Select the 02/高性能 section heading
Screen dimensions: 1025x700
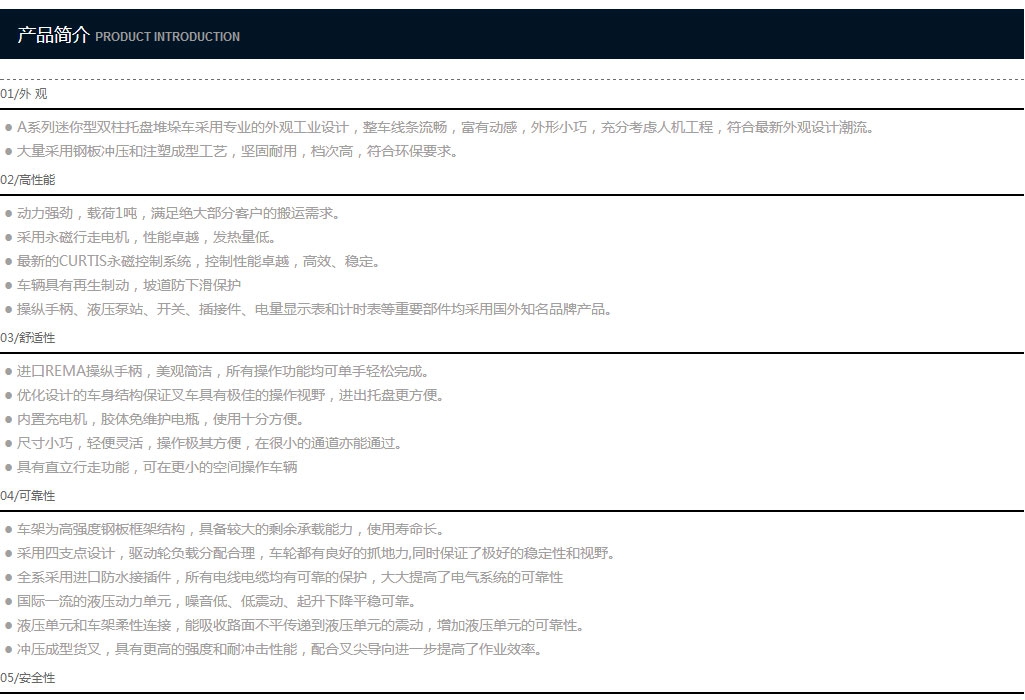pyautogui.click(x=27, y=180)
